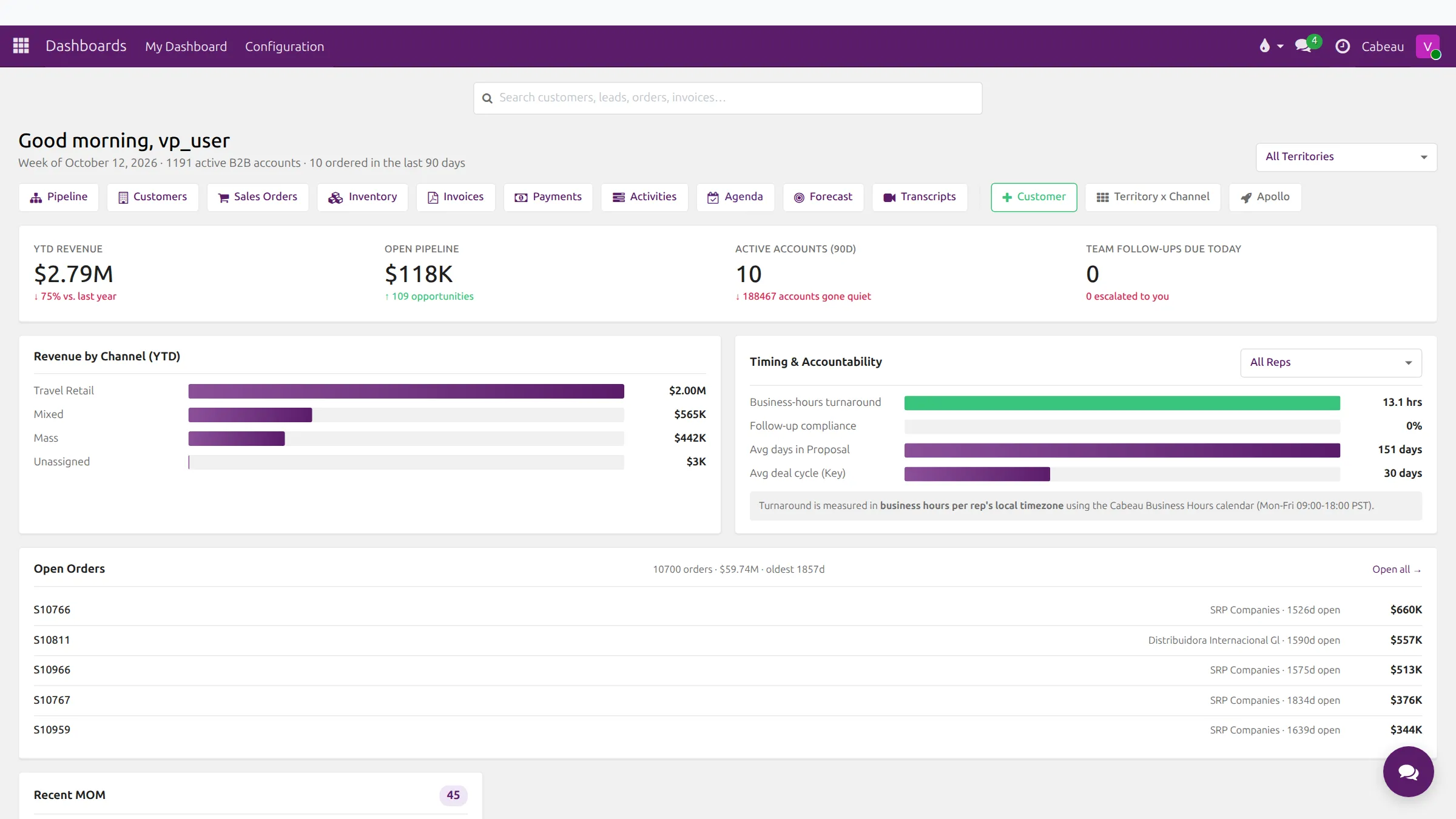Open the Configuration menu

(285, 47)
